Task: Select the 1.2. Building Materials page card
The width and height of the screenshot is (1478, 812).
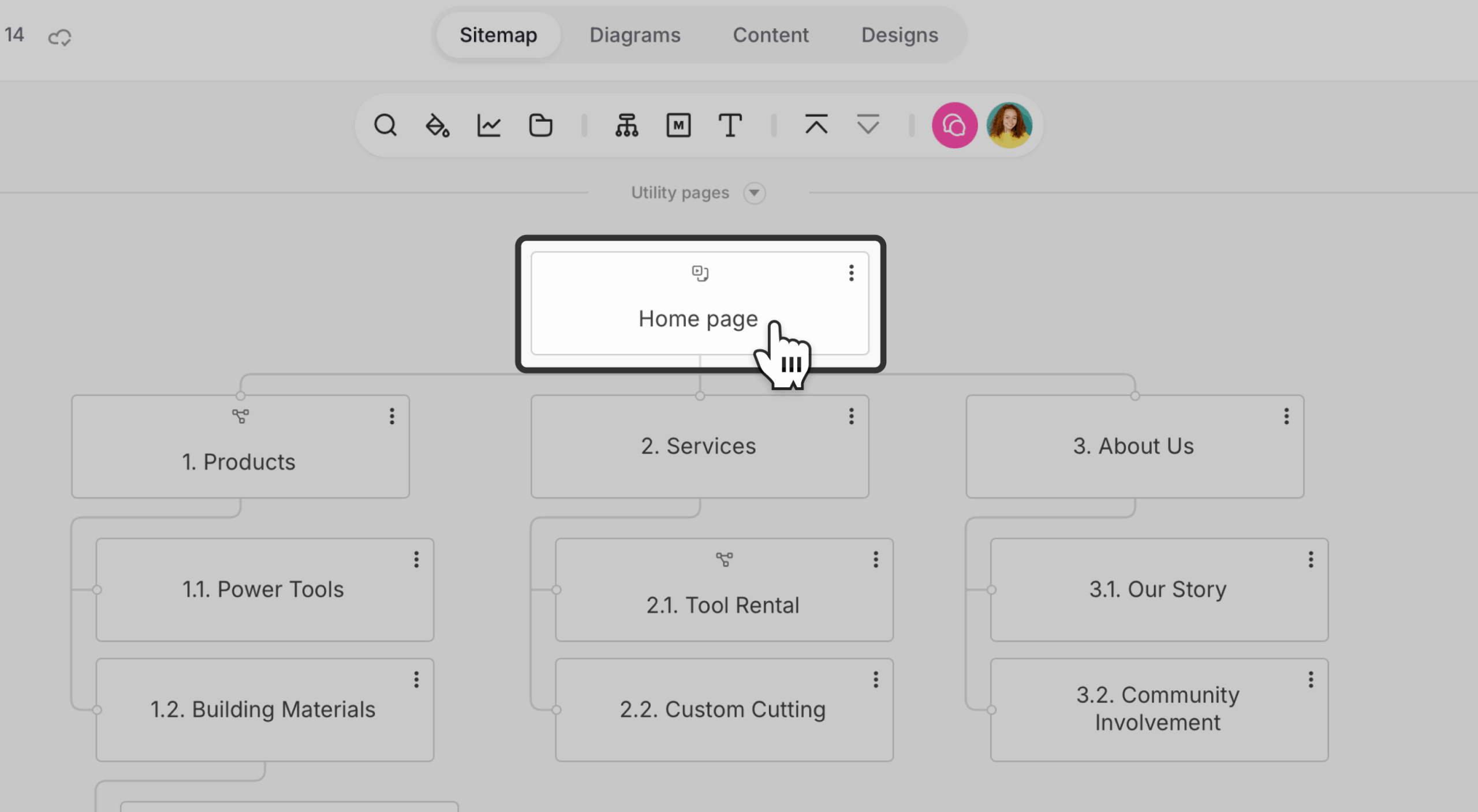Action: [265, 710]
